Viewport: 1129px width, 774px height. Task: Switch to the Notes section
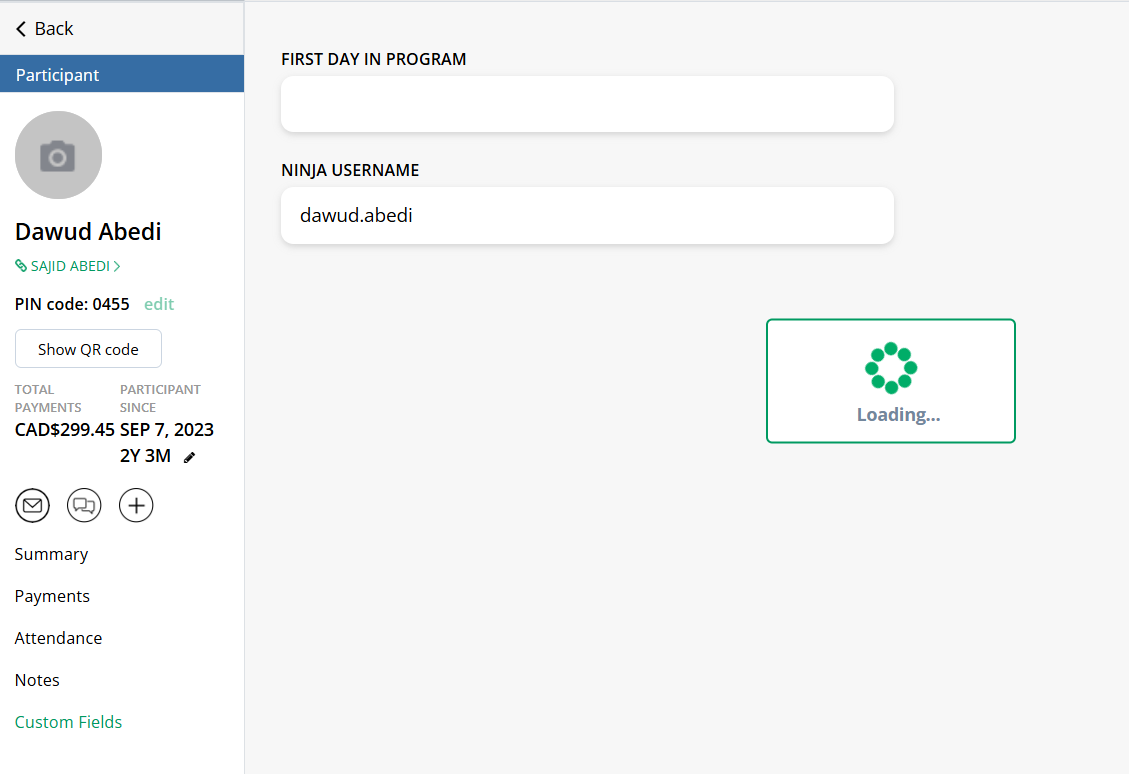tap(37, 680)
